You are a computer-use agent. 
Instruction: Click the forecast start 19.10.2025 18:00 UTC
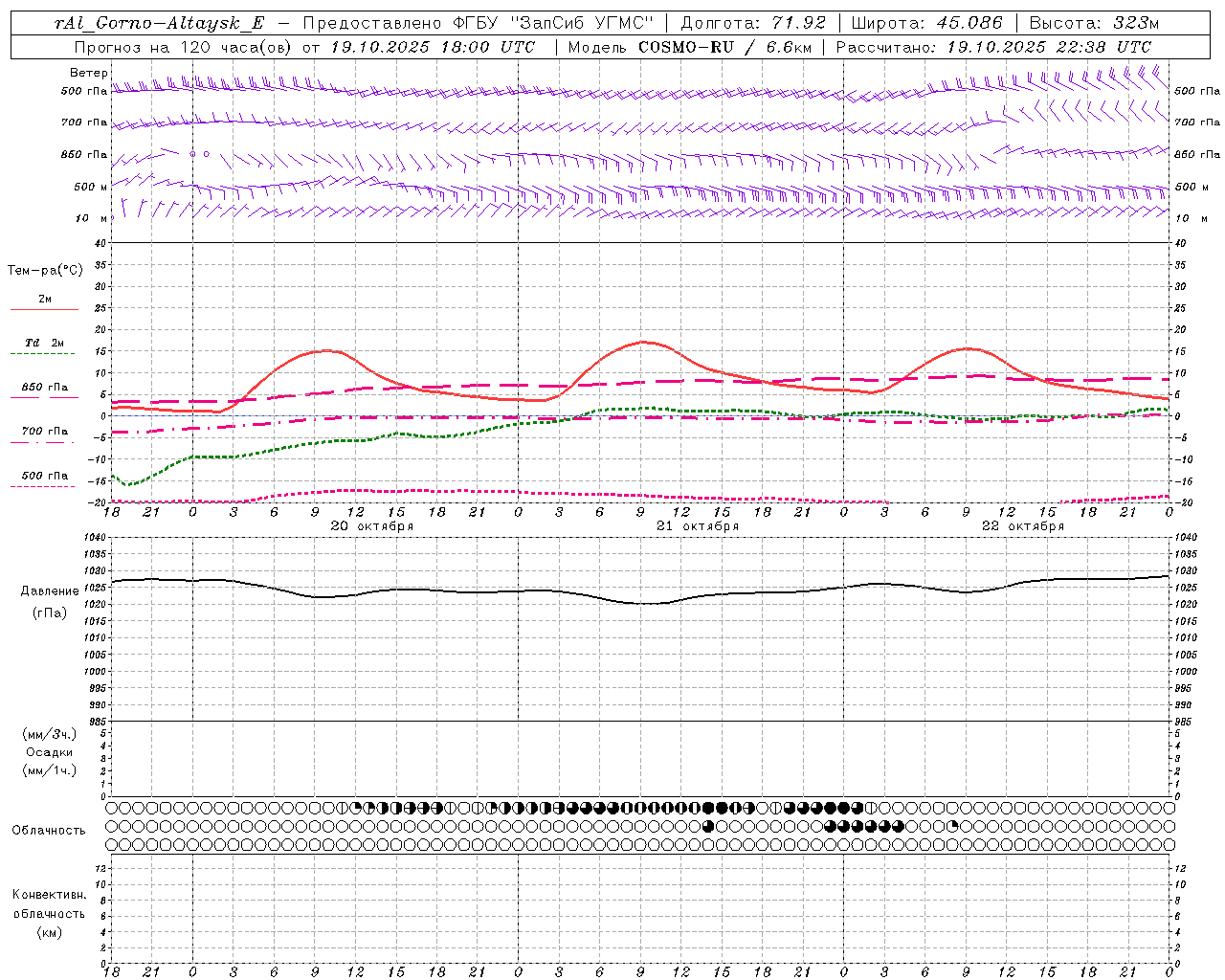click(433, 47)
